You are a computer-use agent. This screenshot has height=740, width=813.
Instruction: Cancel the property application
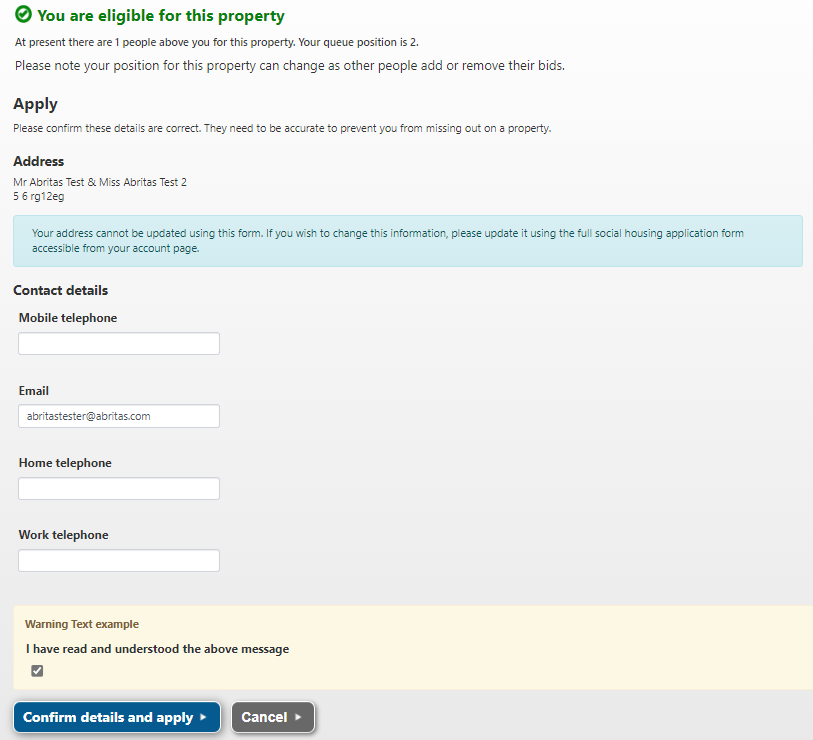[272, 717]
